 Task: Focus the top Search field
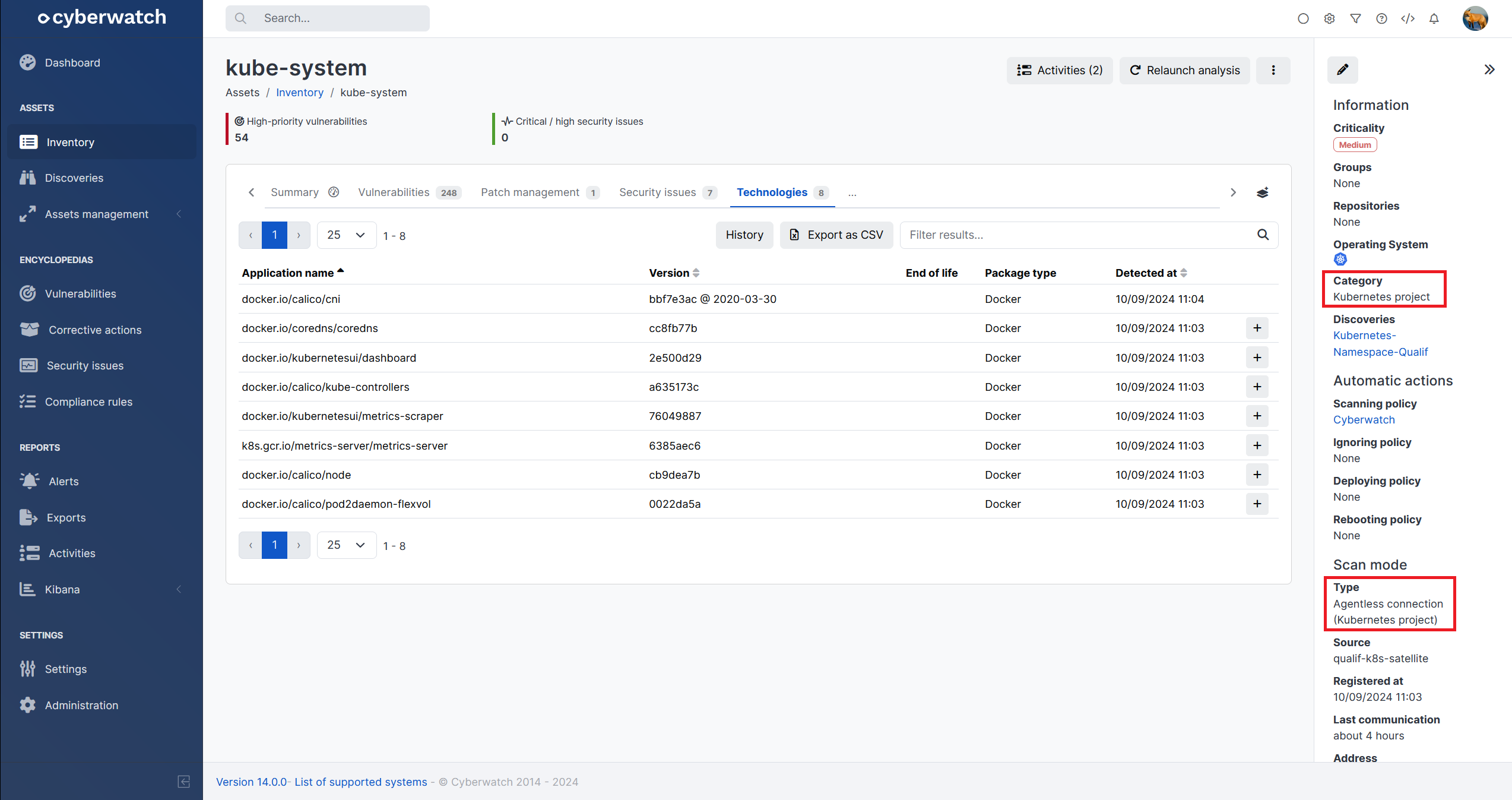tap(328, 18)
